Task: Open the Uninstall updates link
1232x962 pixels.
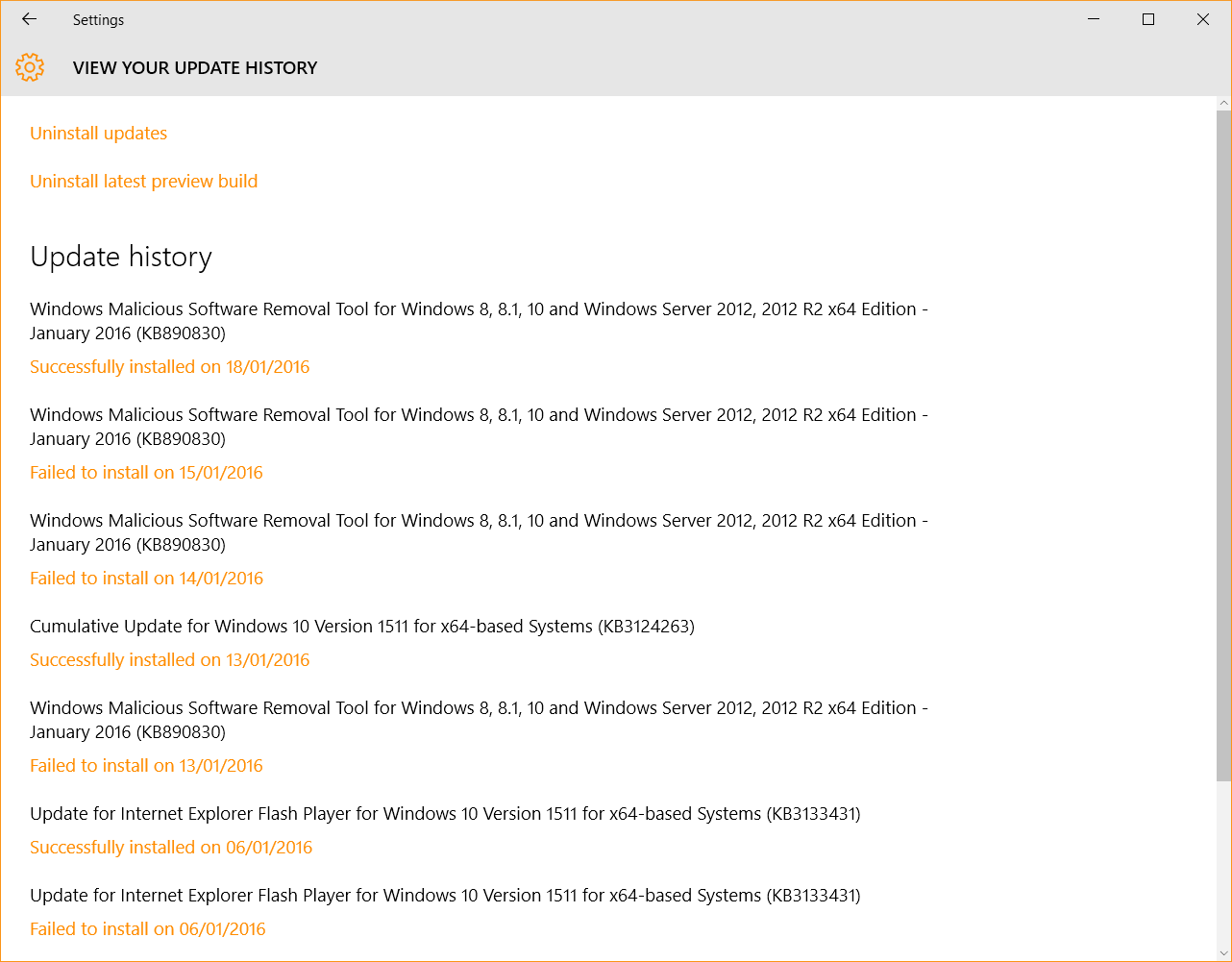Action: pyautogui.click(x=98, y=134)
